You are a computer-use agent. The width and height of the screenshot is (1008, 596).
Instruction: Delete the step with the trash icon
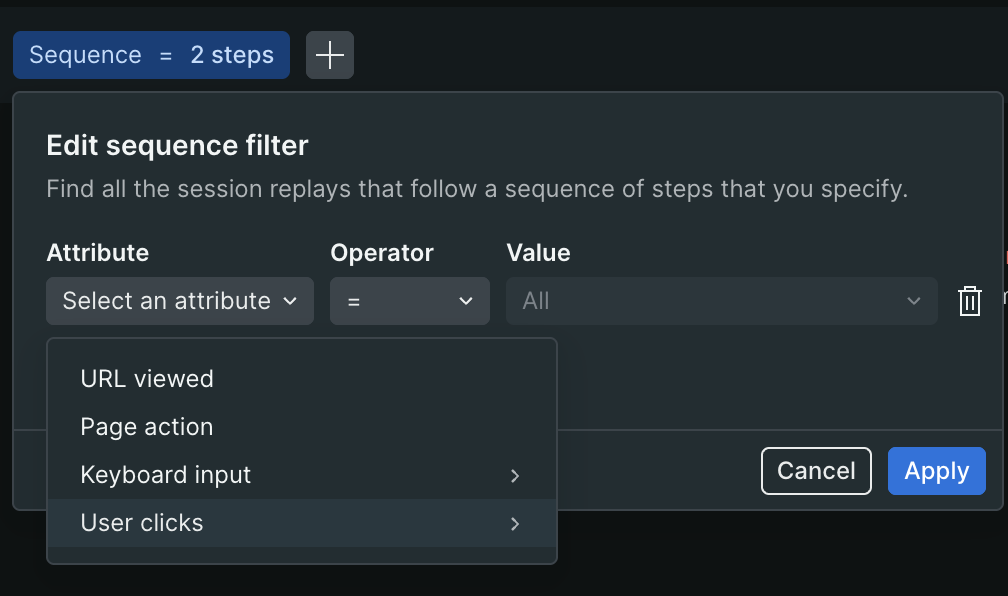point(969,301)
